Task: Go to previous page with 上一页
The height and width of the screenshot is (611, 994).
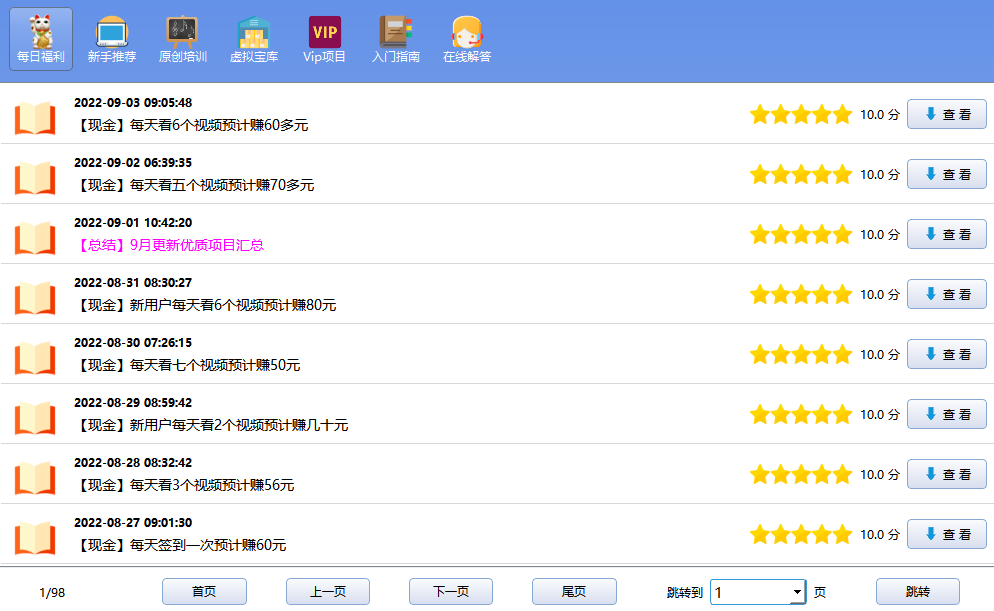Action: (328, 591)
